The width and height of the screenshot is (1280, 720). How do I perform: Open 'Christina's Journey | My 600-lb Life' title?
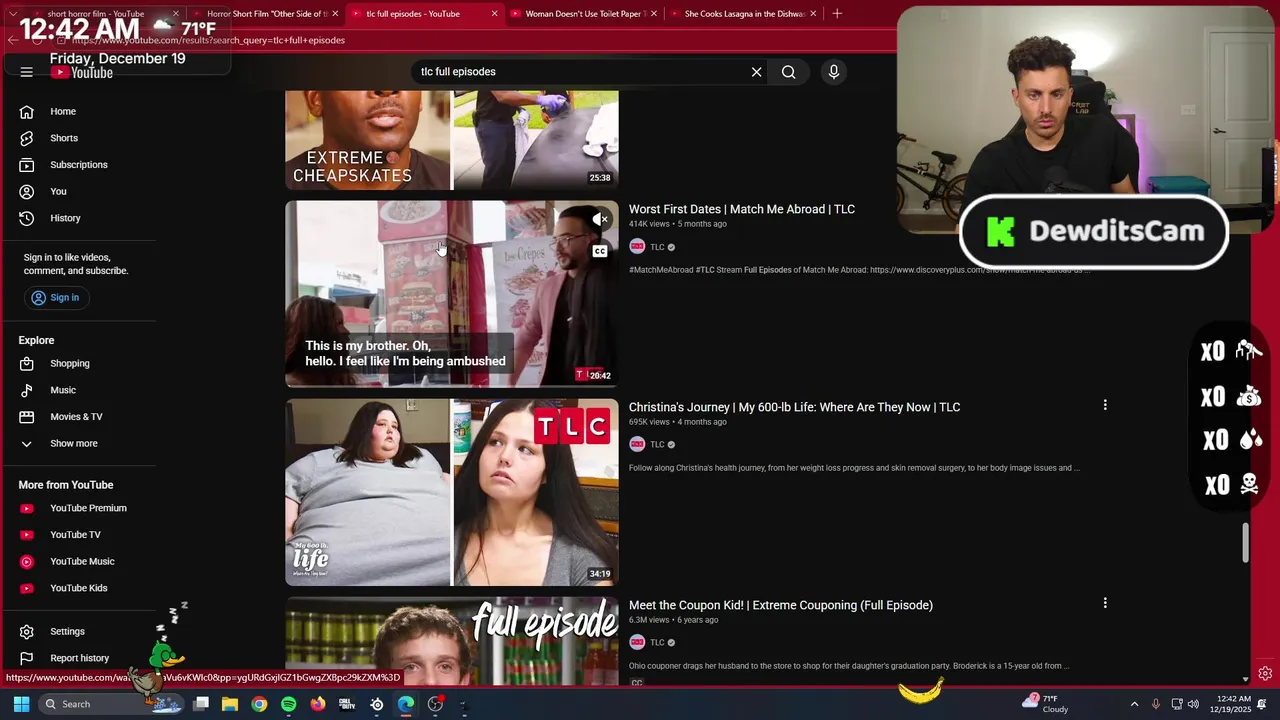[794, 408]
